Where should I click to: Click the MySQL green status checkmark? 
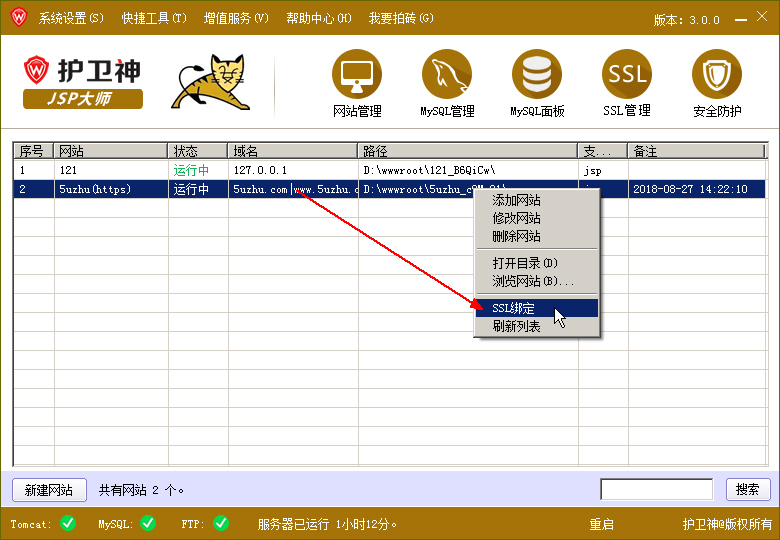(147, 522)
